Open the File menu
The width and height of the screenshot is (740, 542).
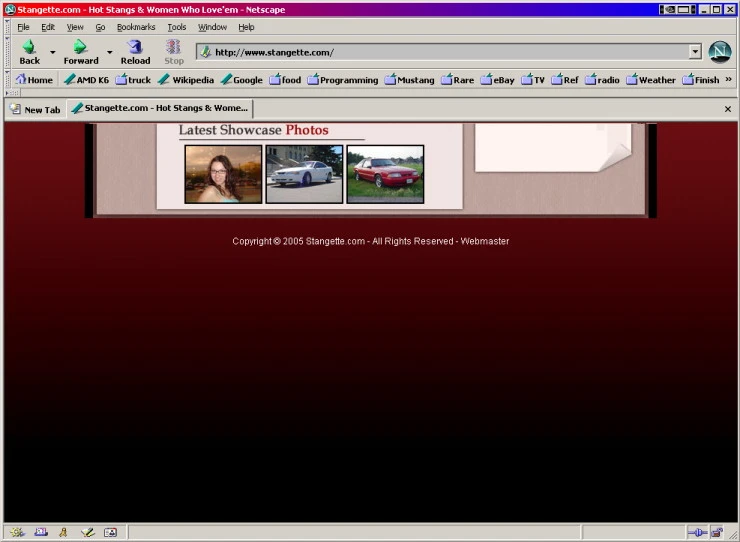[23, 27]
